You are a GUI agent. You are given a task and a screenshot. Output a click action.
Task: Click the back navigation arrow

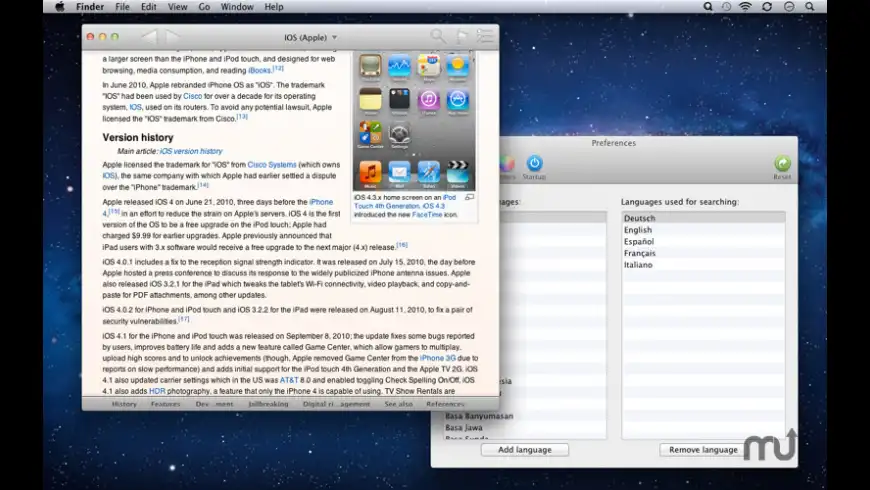(149, 37)
